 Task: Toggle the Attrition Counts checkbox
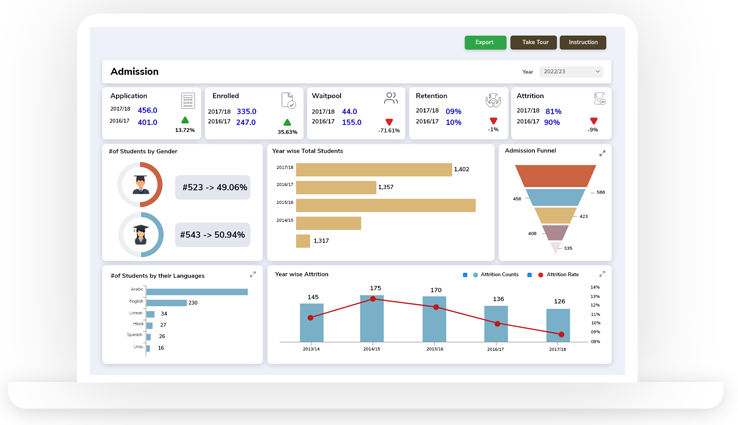465,275
